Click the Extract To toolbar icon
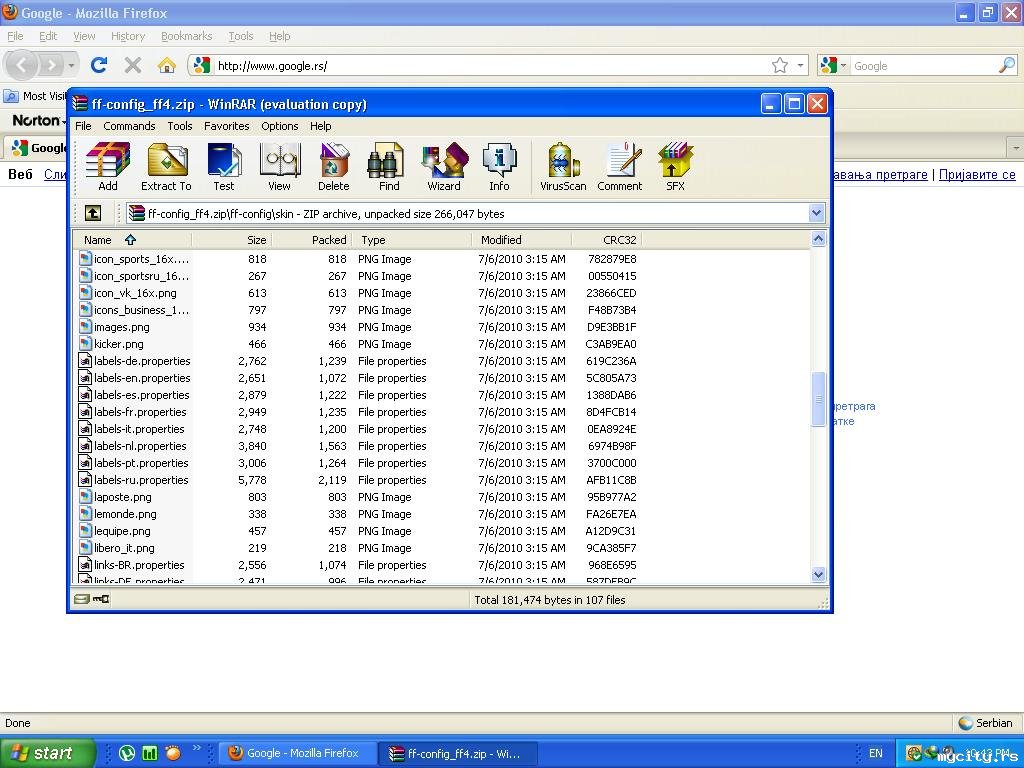 click(166, 167)
